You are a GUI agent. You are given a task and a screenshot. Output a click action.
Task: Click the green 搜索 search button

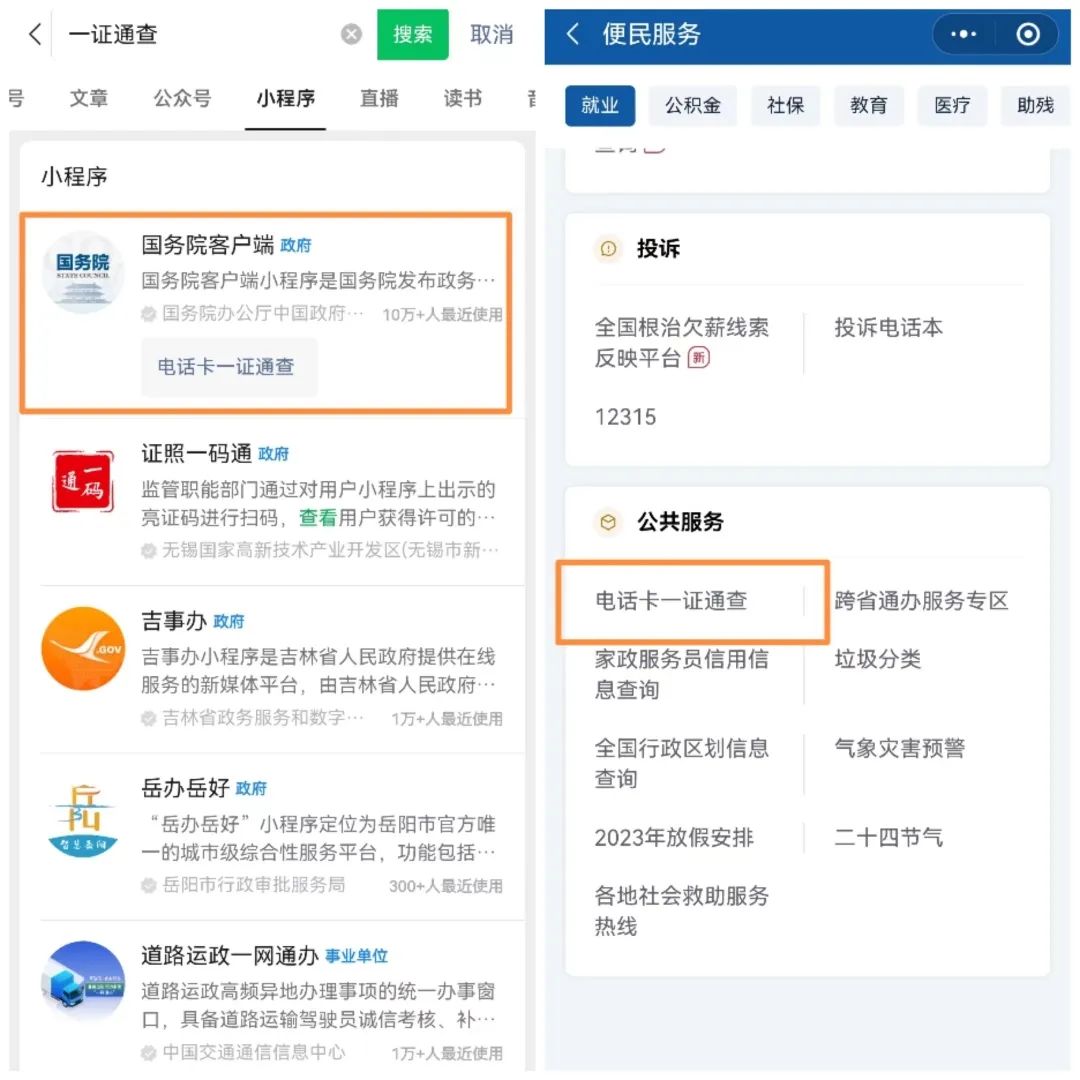point(412,34)
